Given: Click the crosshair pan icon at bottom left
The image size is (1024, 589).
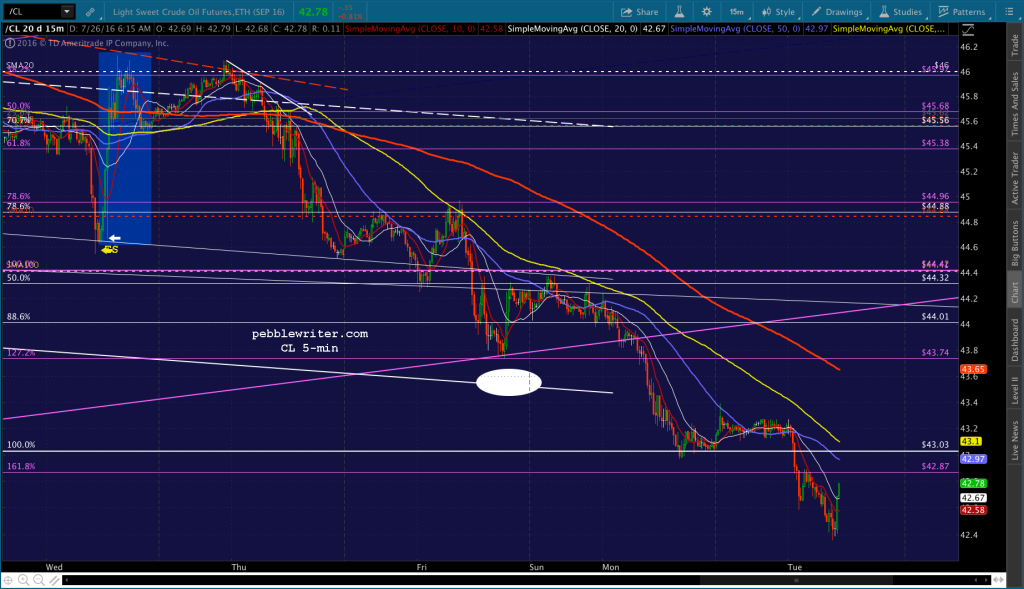Looking at the screenshot, I should [8, 580].
